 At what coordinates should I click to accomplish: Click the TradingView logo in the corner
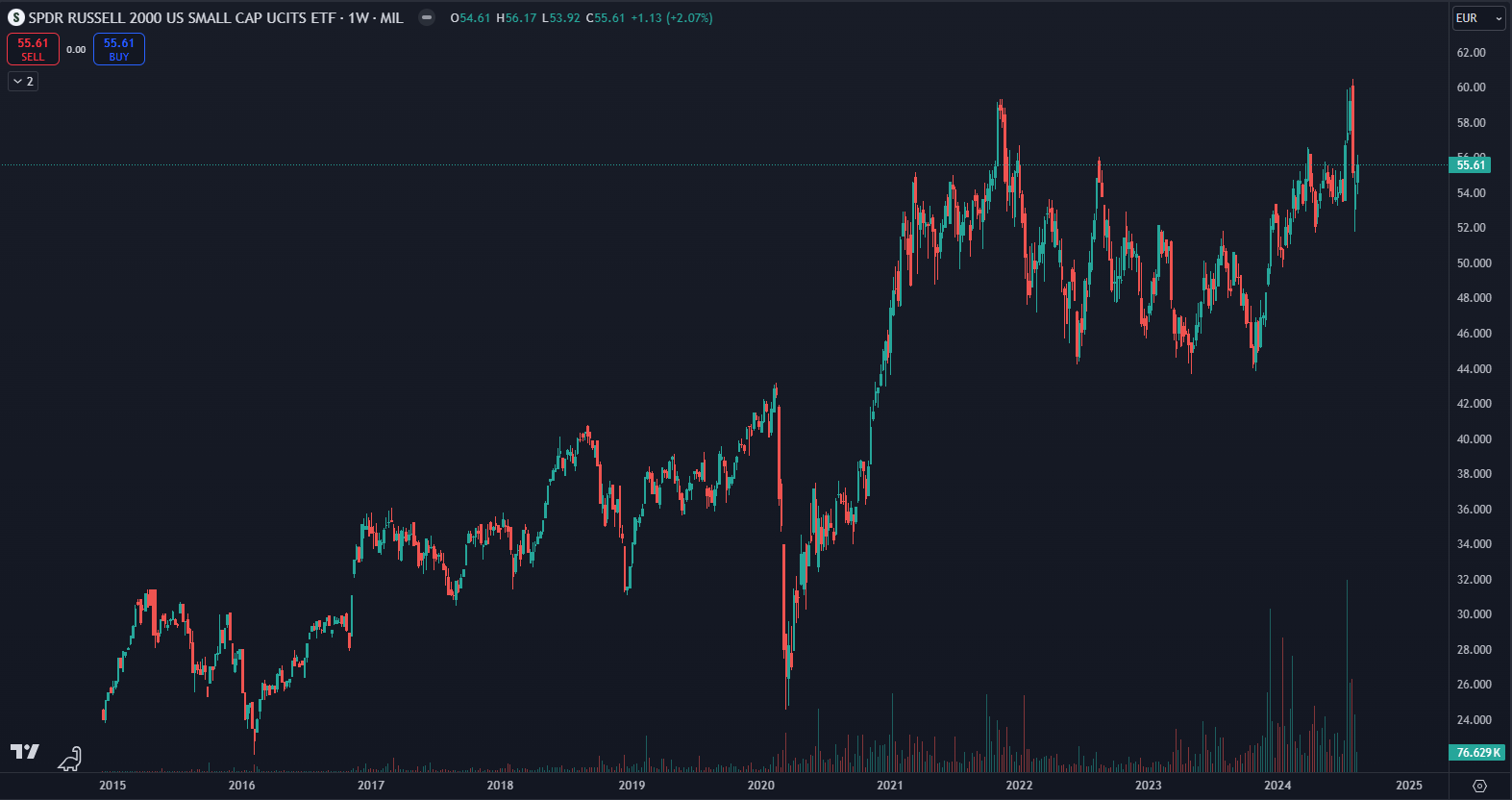pyautogui.click(x=24, y=752)
